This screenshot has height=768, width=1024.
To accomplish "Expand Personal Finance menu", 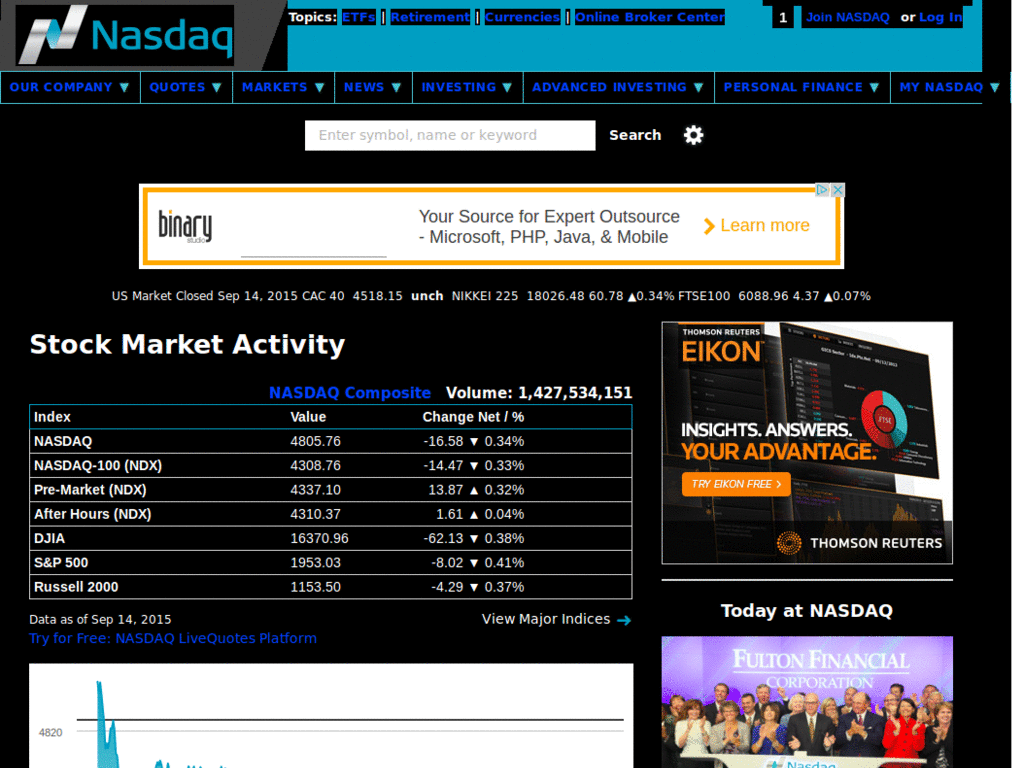I will click(802, 88).
